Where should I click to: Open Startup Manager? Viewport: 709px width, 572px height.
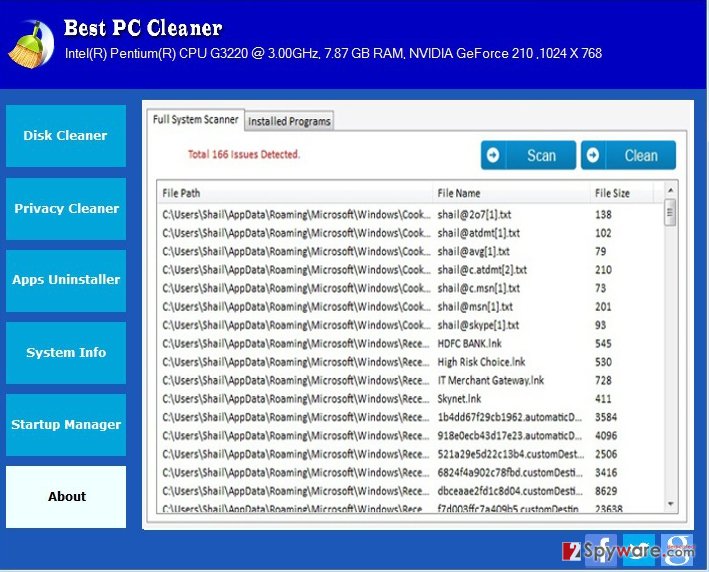pyautogui.click(x=66, y=425)
